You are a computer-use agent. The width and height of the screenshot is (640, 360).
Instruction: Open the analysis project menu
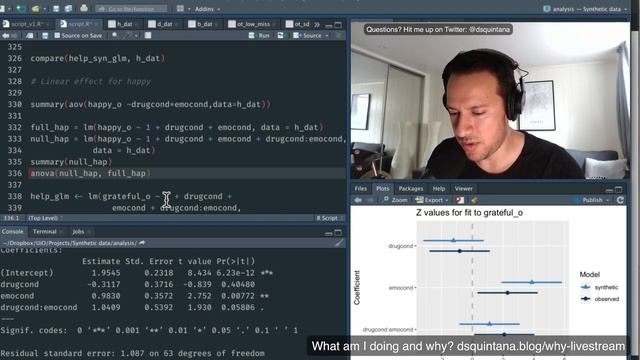585,9
